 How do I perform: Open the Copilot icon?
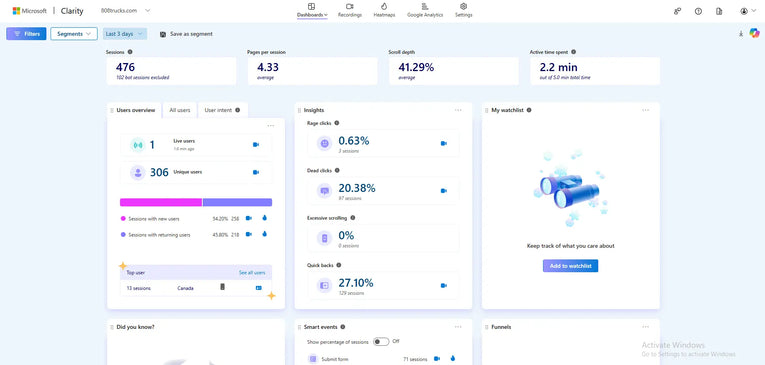pos(754,33)
